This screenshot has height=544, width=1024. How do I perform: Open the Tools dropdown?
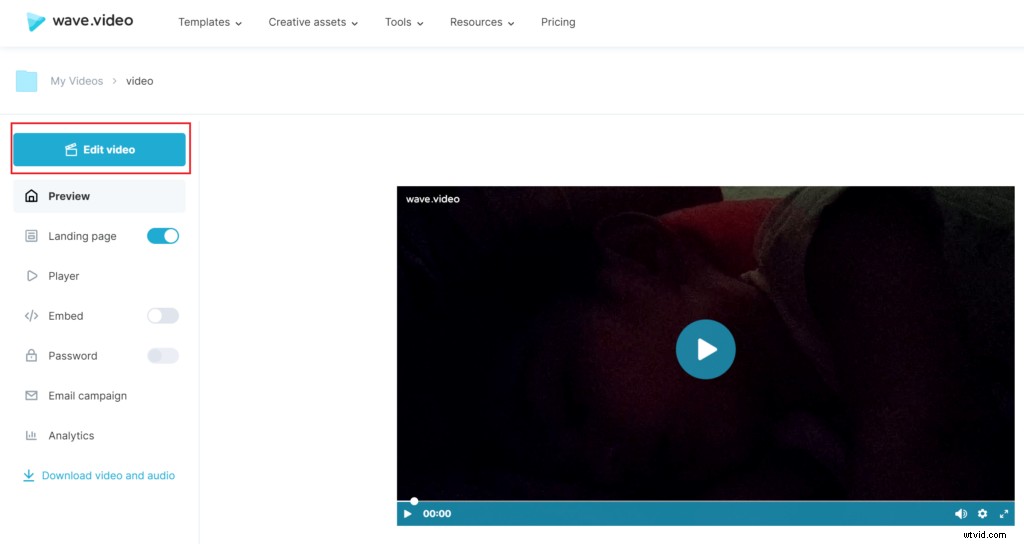click(404, 22)
